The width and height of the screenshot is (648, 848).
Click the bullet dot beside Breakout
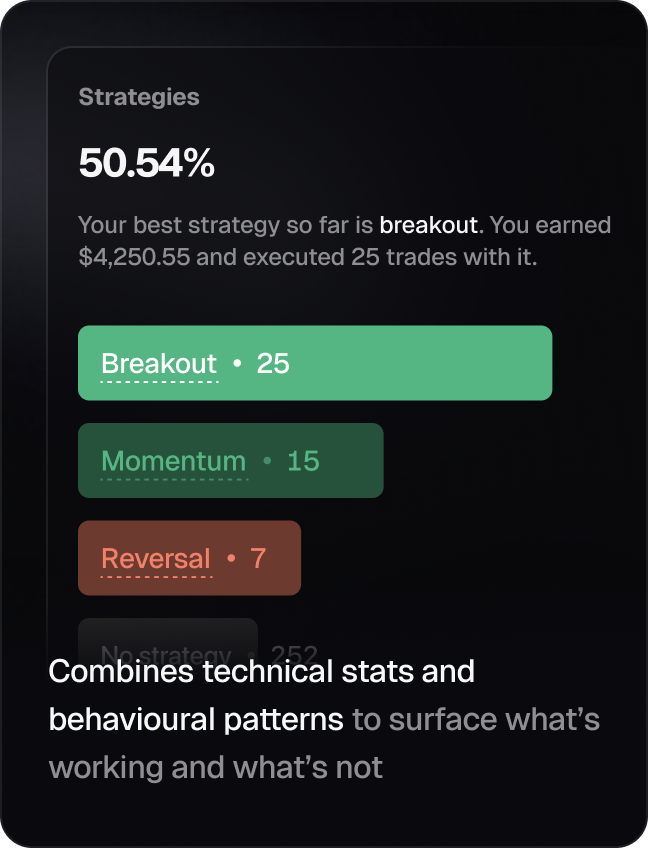tap(237, 363)
